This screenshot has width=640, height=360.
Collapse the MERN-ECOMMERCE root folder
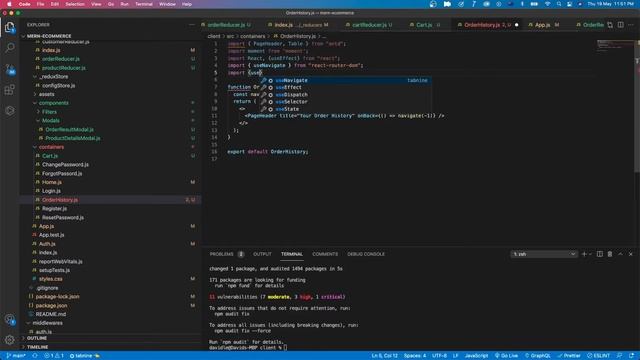coord(49,36)
